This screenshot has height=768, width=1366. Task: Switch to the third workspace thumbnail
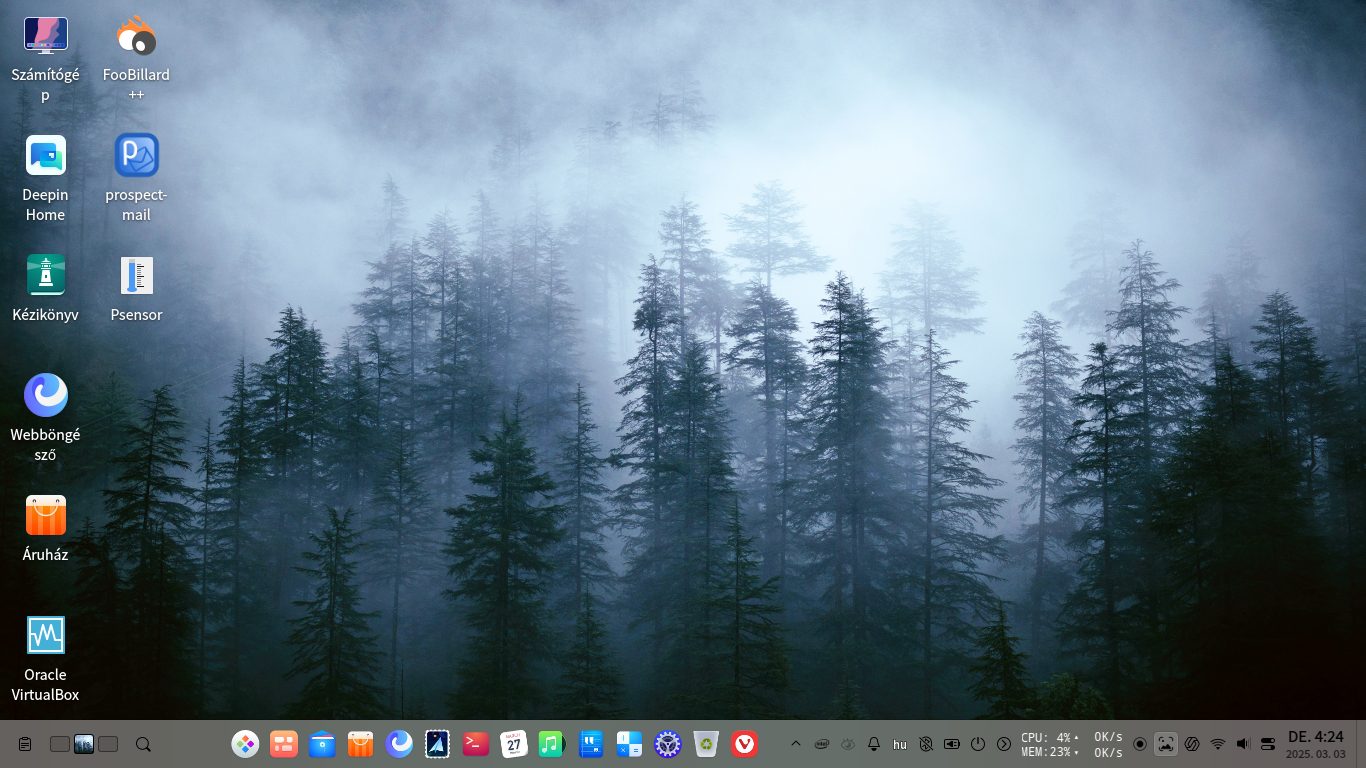pyautogui.click(x=108, y=744)
